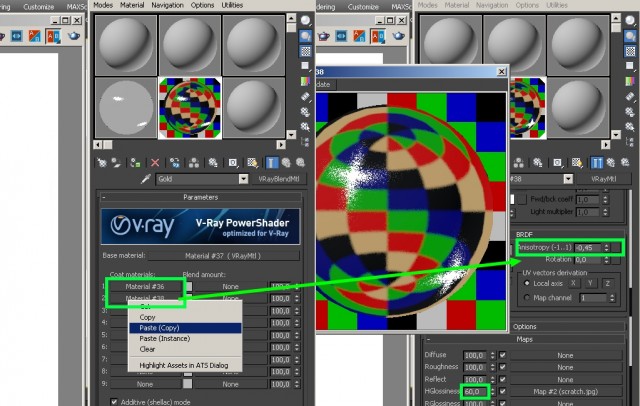Toggle Background icon in right editor
The height and width of the screenshot is (406, 640).
coord(630,51)
